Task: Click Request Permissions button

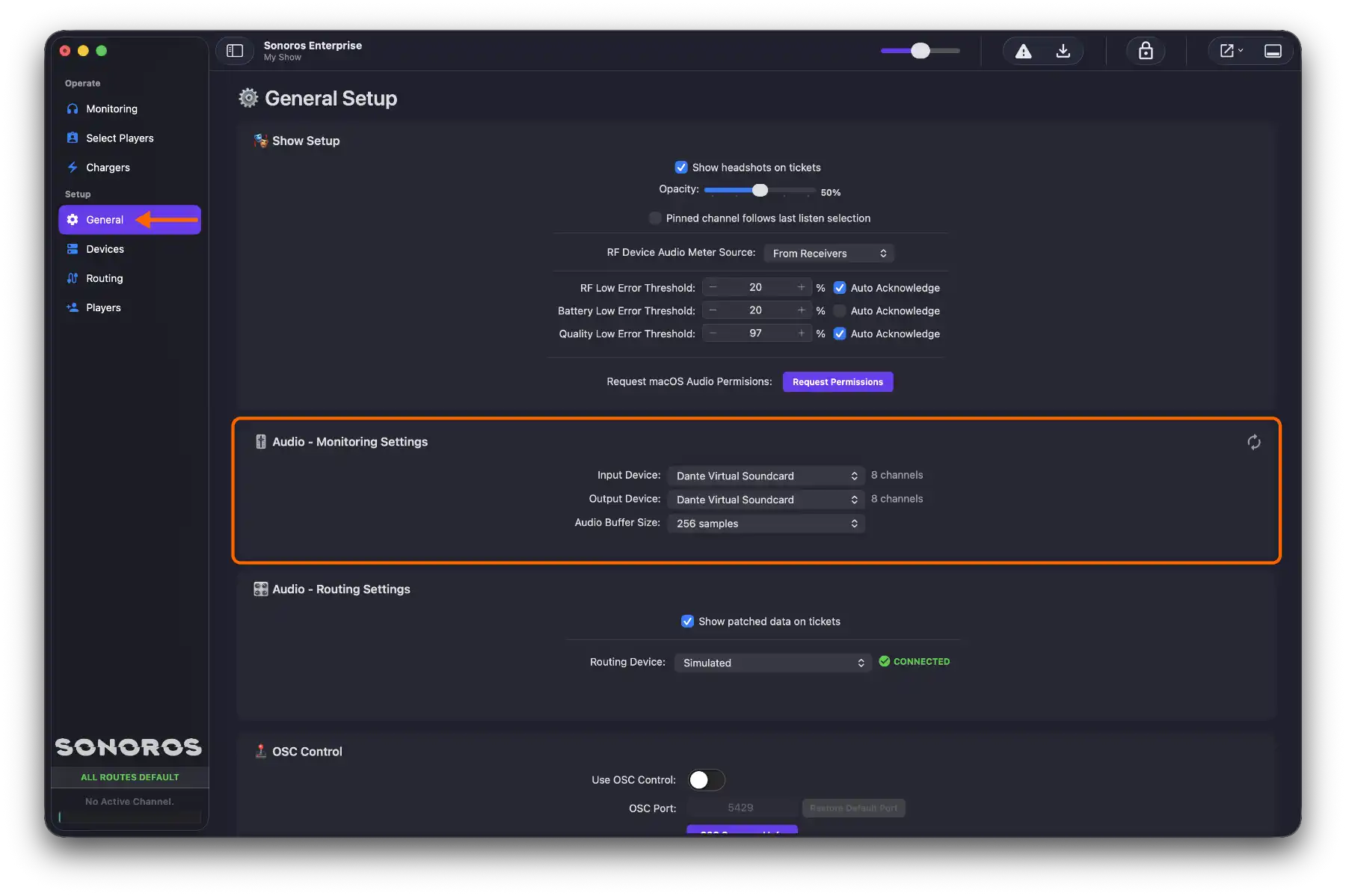Action: click(838, 382)
